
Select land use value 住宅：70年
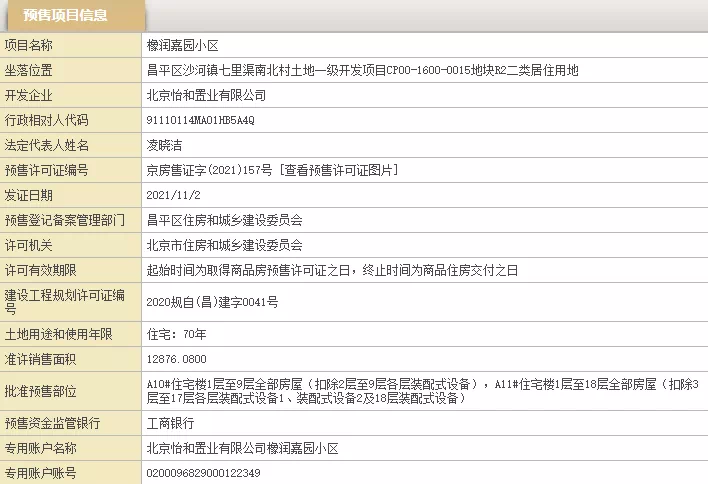click(x=177, y=334)
